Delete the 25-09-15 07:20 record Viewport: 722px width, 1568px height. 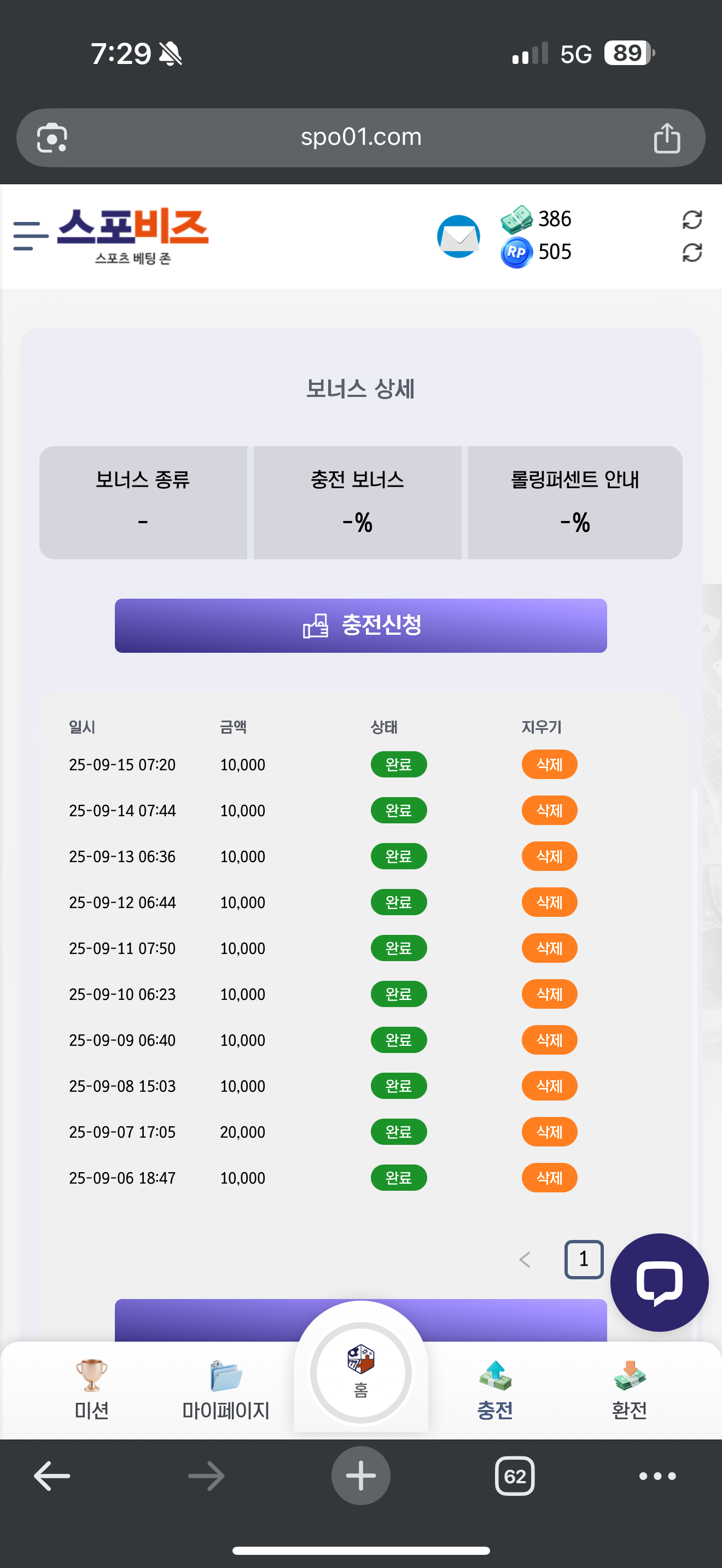549,764
